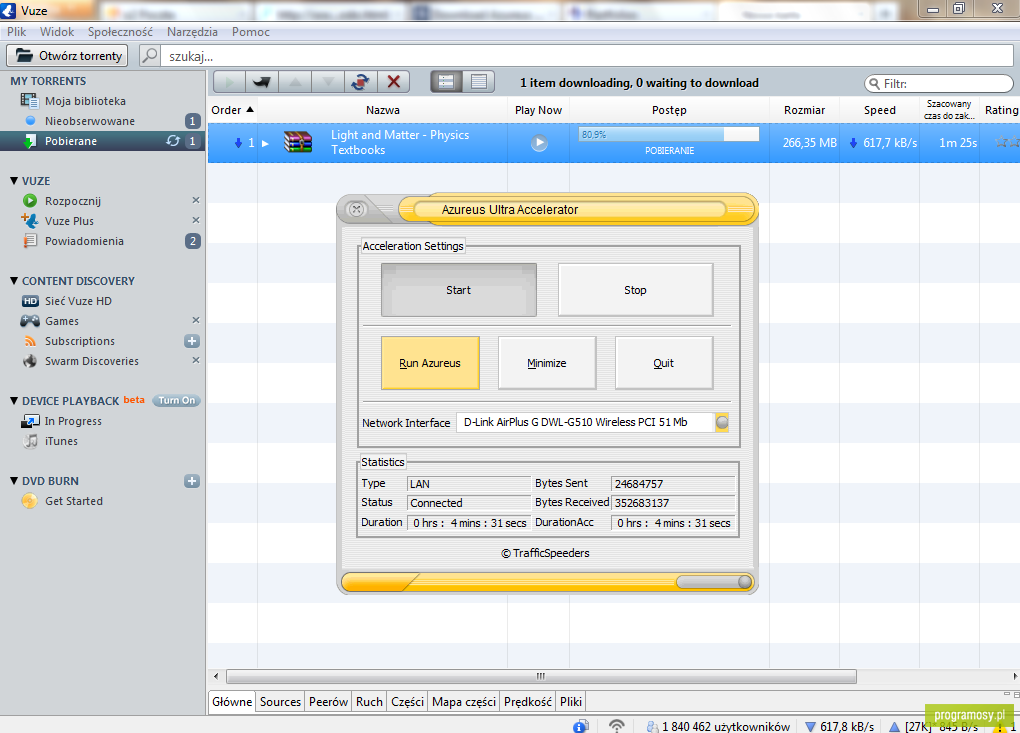Screen dimensions: 1020x733
Task: Expand the Light and Matter torrent row
Action: pyautogui.click(x=265, y=143)
